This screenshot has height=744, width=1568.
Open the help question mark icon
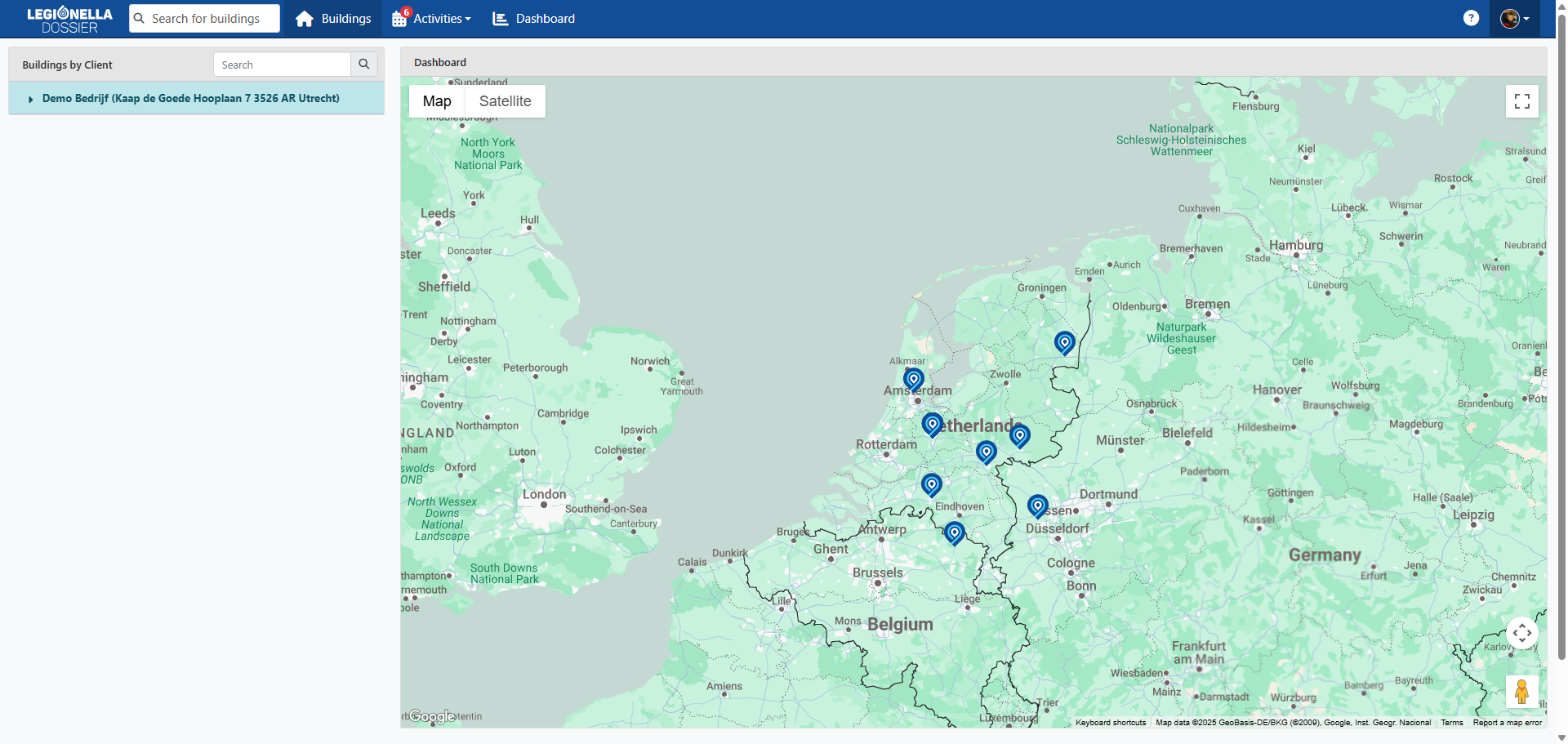tap(1471, 18)
